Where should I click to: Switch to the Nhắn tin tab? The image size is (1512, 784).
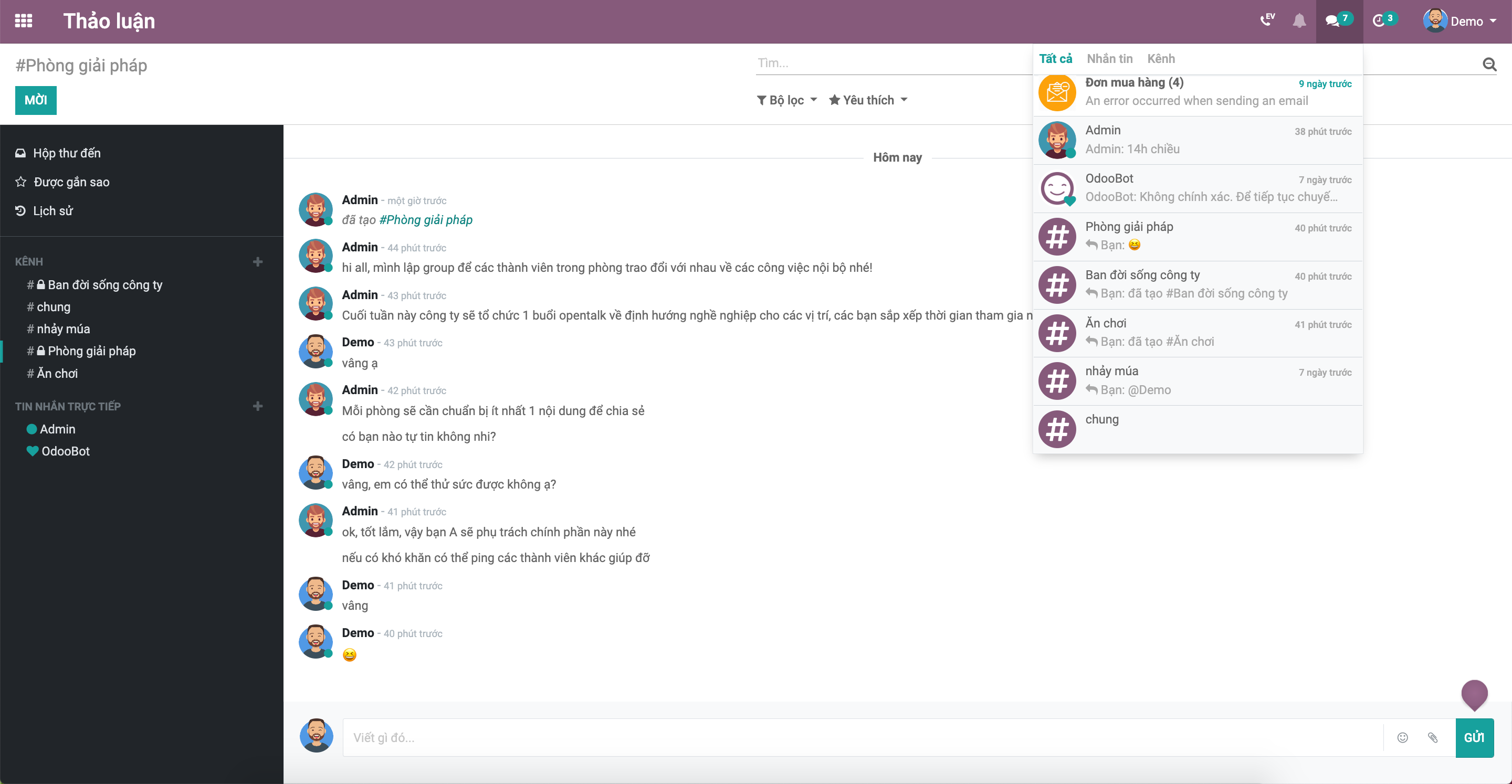point(1109,59)
